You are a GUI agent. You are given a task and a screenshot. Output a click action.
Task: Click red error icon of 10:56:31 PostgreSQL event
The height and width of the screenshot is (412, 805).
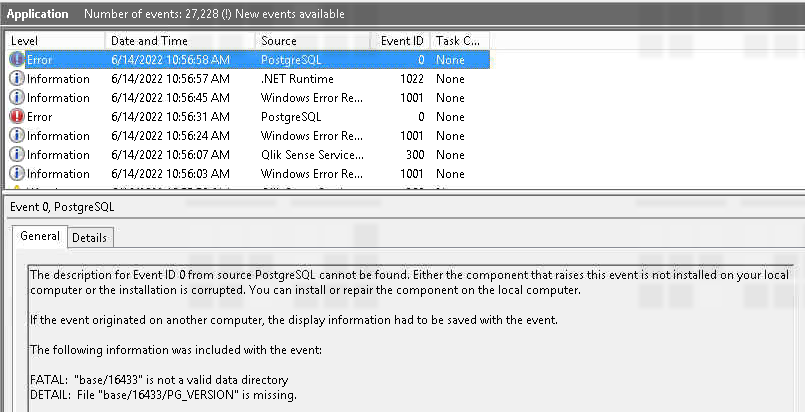pos(17,117)
